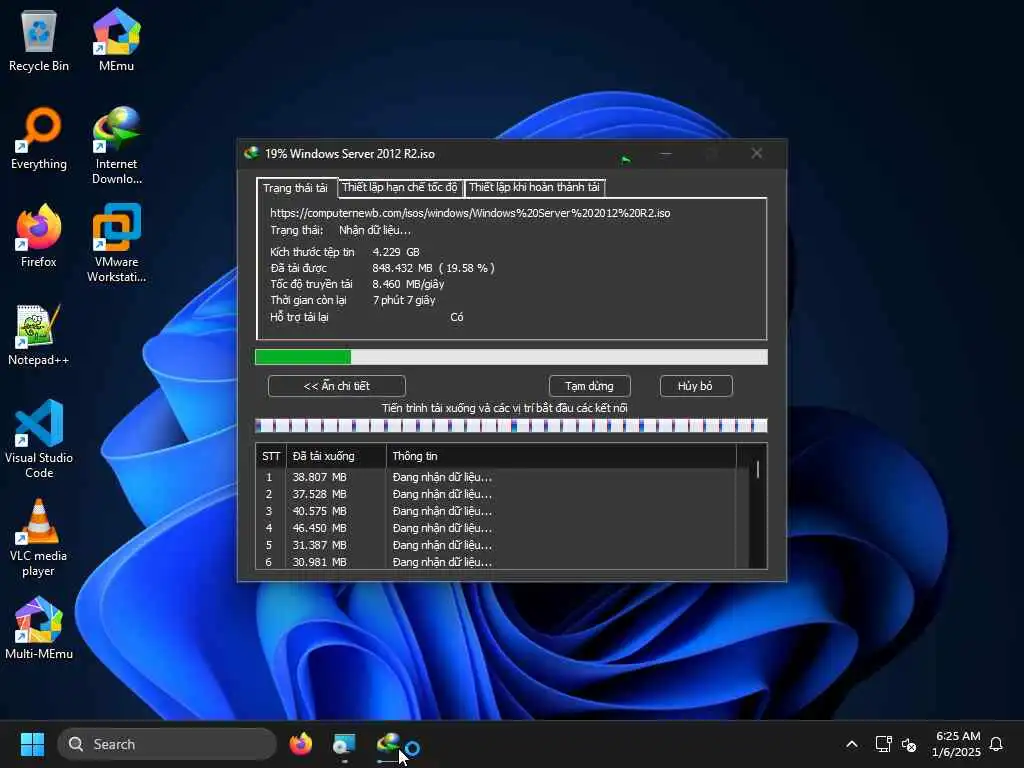The height and width of the screenshot is (768, 1024).
Task: Open the Firefox desktop shortcut
Action: [x=39, y=236]
